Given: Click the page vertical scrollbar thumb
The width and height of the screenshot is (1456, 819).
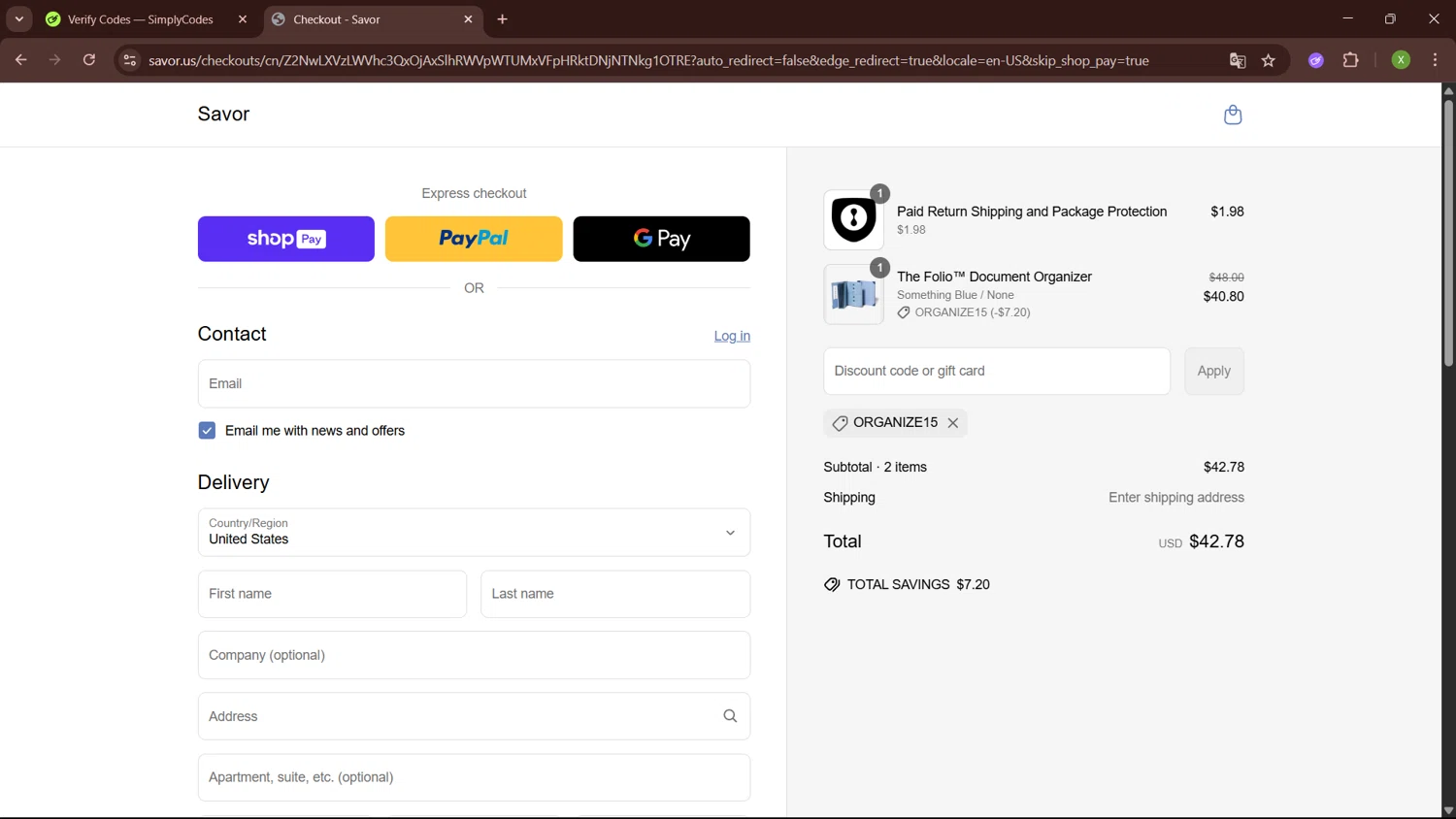Looking at the screenshot, I should 1448,233.
